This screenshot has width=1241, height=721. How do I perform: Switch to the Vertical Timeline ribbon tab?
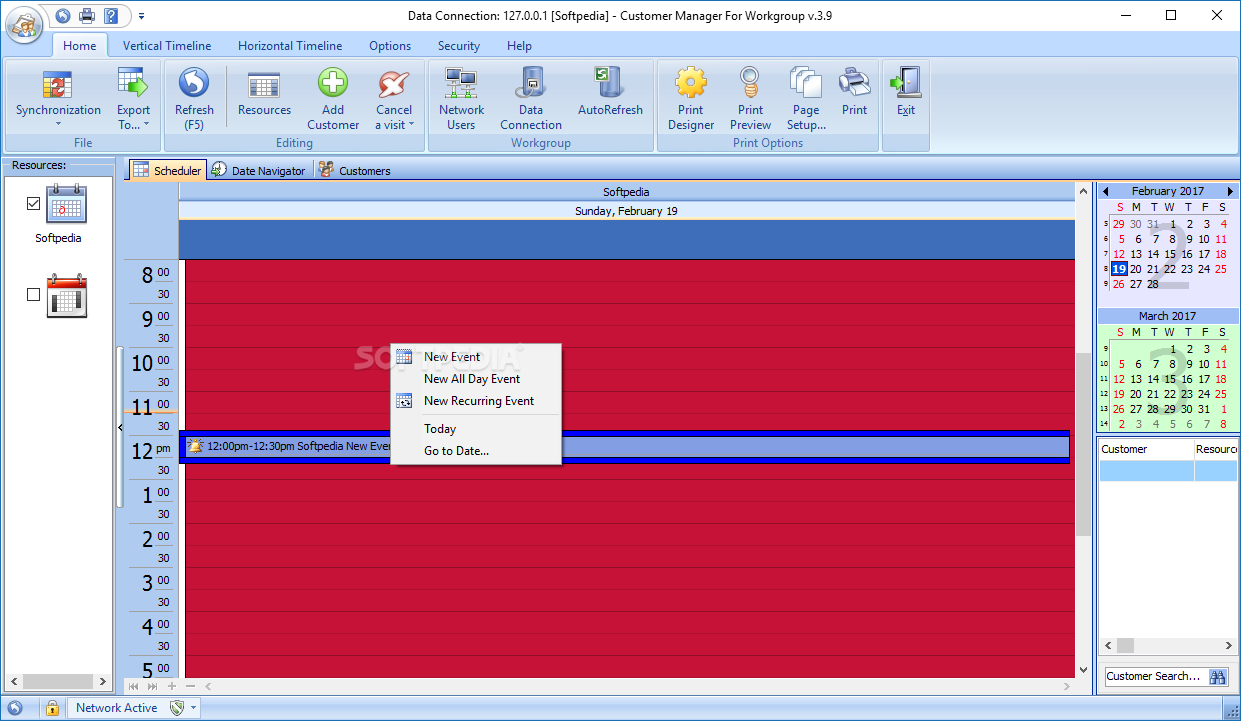[167, 46]
